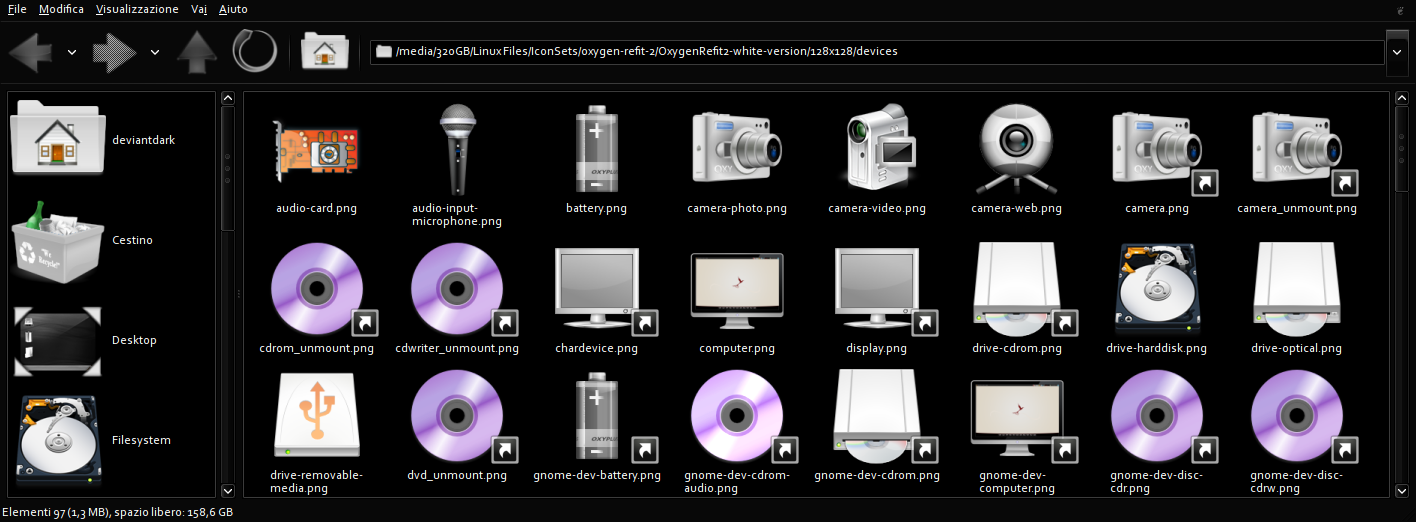Click the sidebar vertical scrollbar thumb
1416x522 pixels.
coord(228,169)
